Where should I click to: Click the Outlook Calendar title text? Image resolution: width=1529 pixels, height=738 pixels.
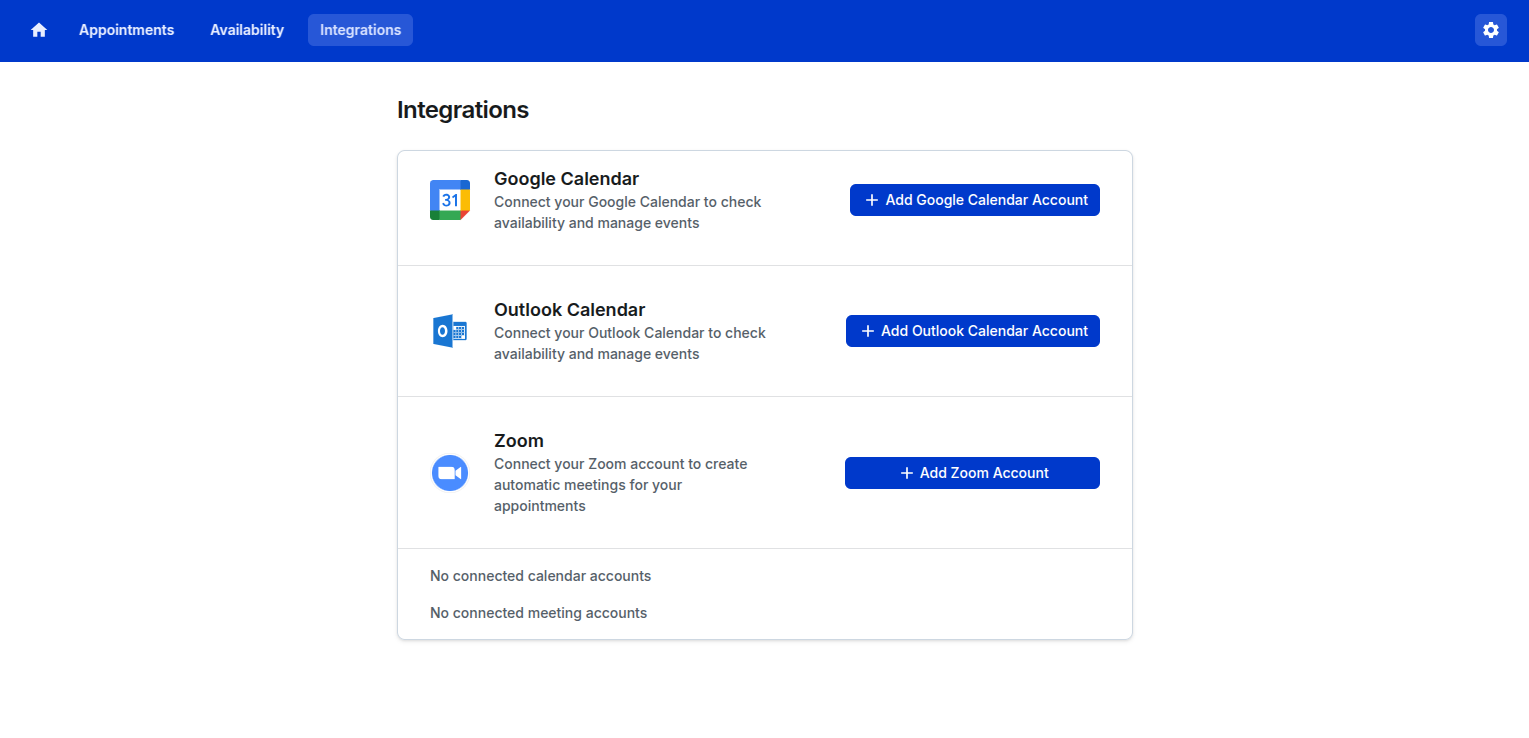click(x=570, y=310)
